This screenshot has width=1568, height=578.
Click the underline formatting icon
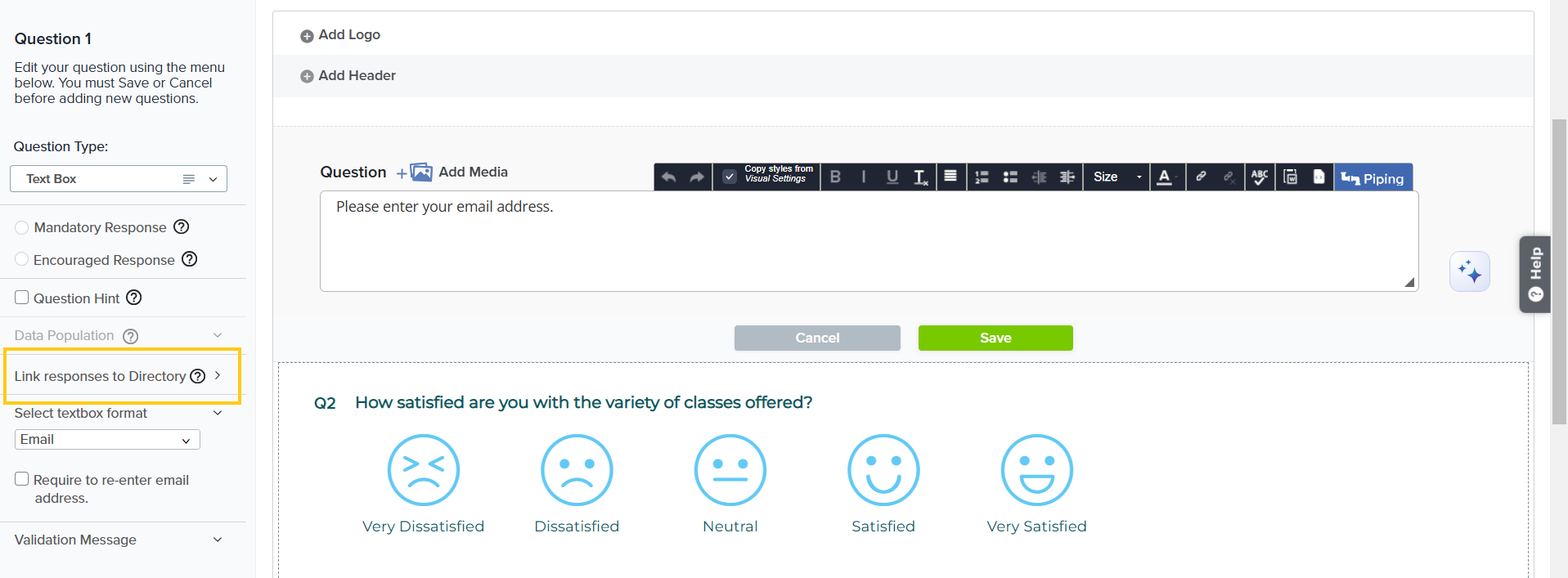[892, 177]
